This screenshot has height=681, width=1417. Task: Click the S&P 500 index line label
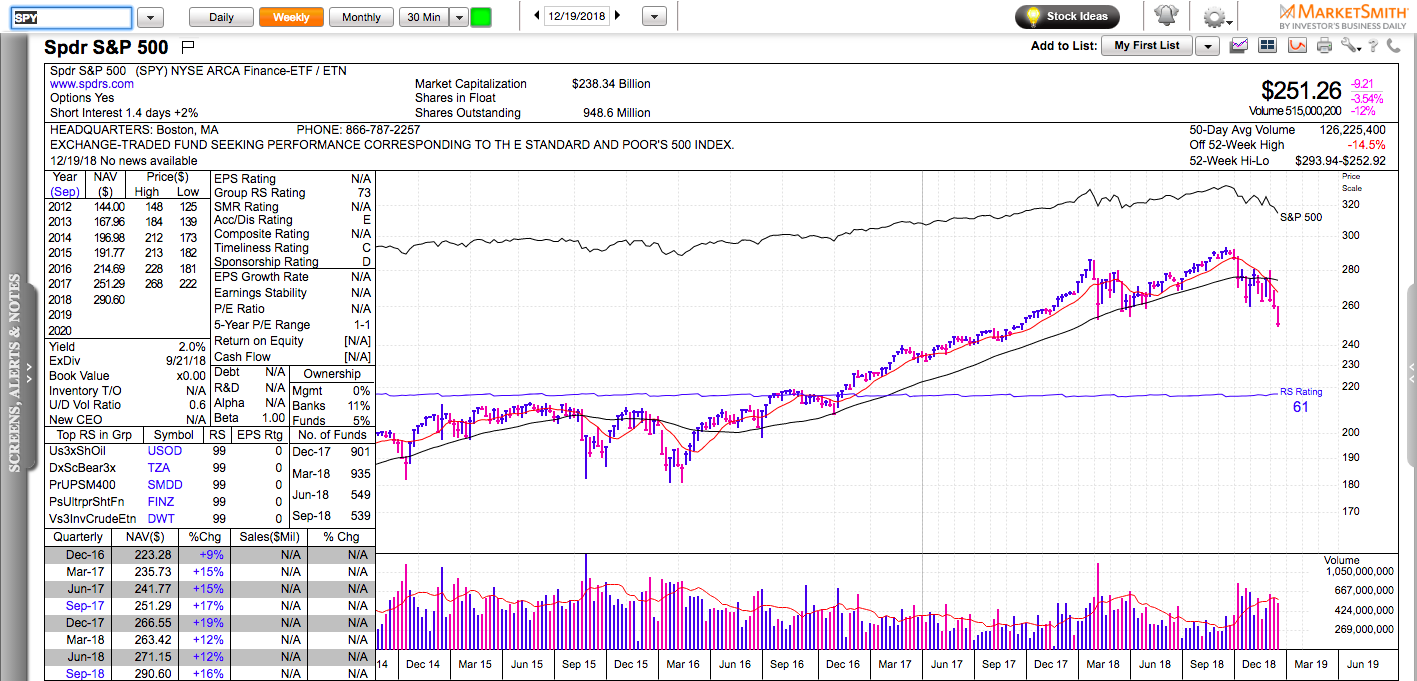coord(1301,217)
